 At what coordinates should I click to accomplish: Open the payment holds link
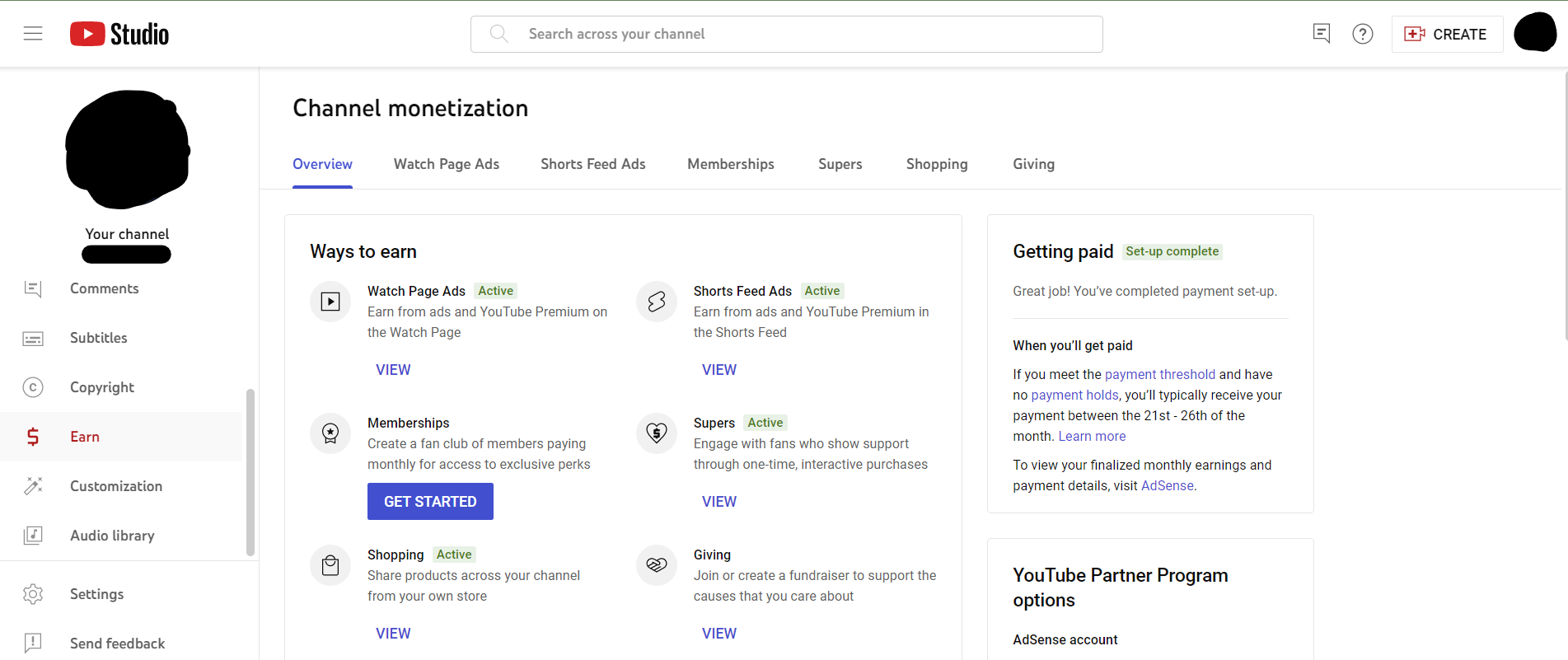[1074, 395]
